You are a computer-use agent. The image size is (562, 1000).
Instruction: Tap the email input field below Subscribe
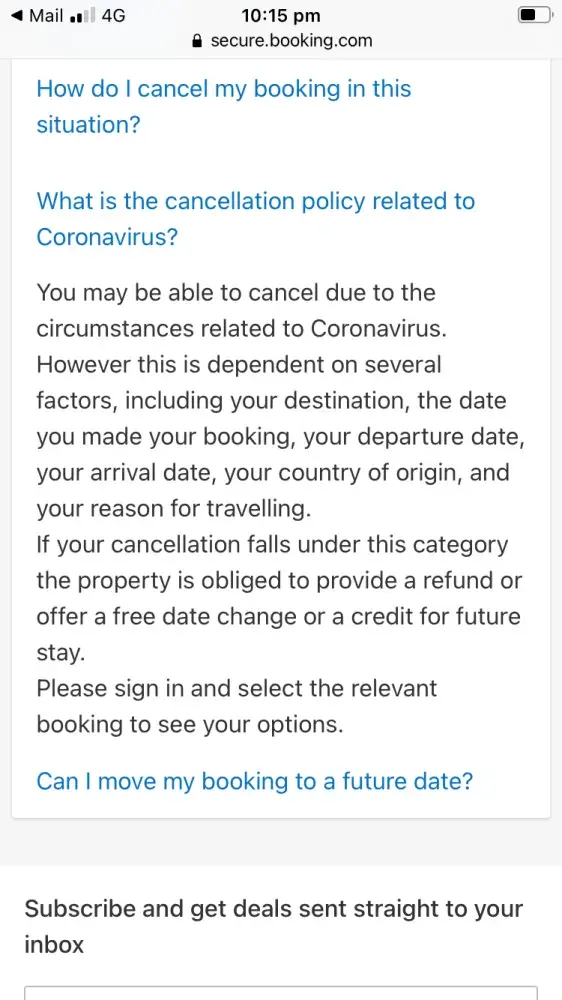point(281,993)
